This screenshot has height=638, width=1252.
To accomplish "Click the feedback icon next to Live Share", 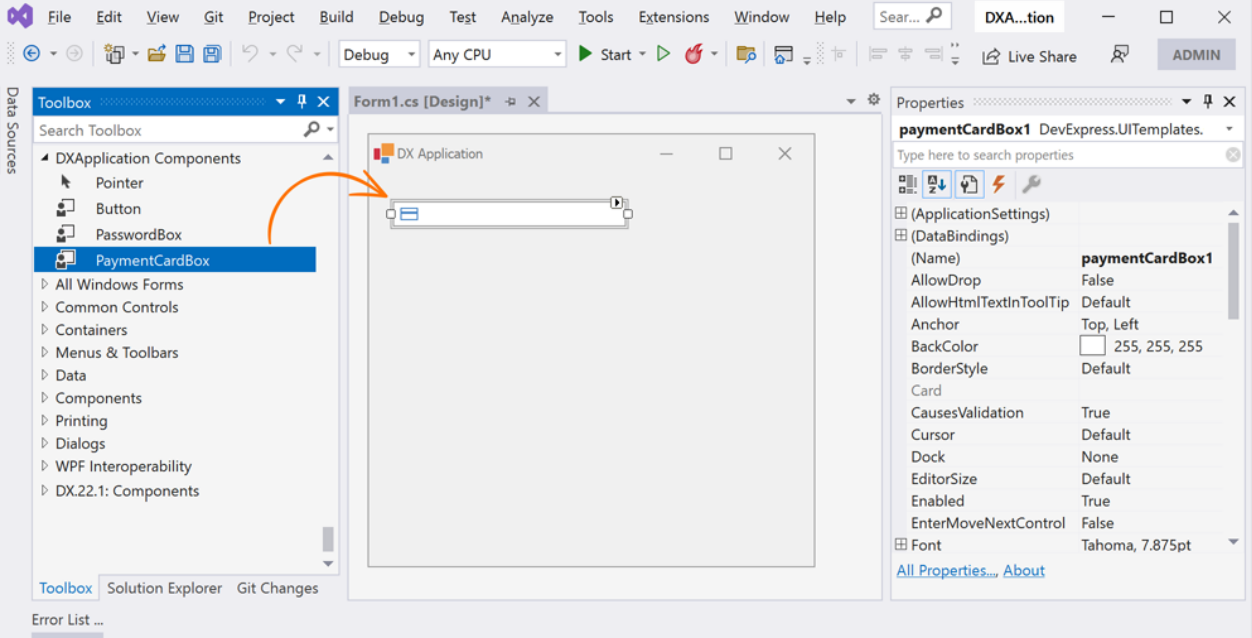I will (x=1120, y=54).
